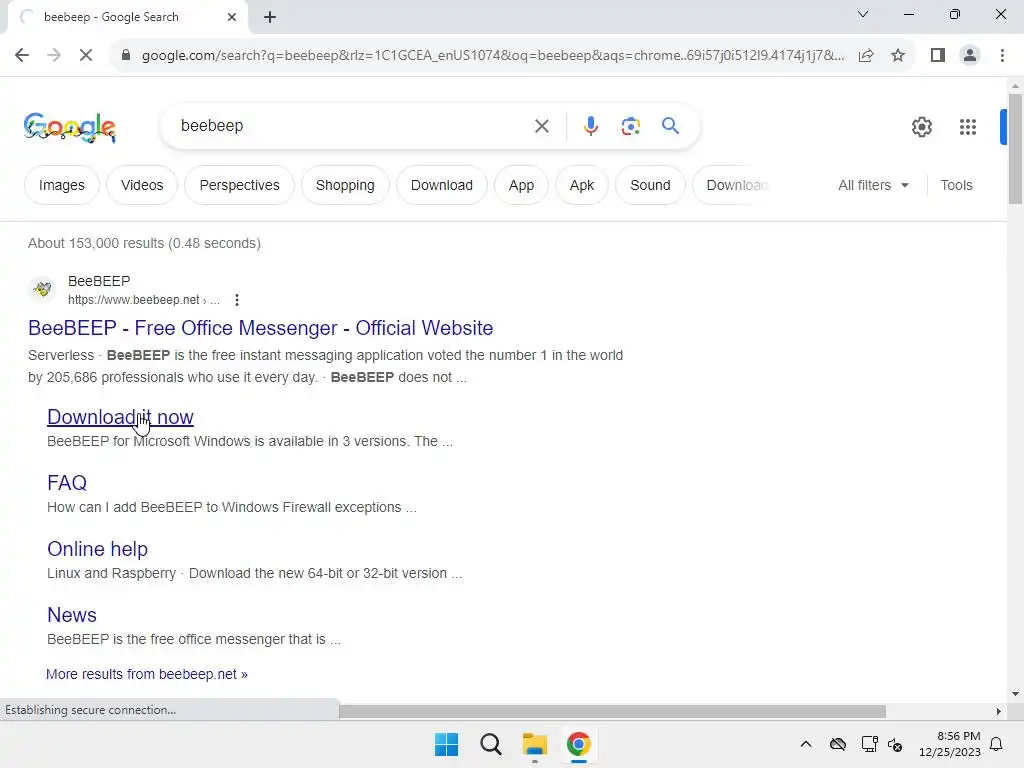The height and width of the screenshot is (768, 1024).
Task: Apply the Apk filter chip
Action: click(x=581, y=185)
